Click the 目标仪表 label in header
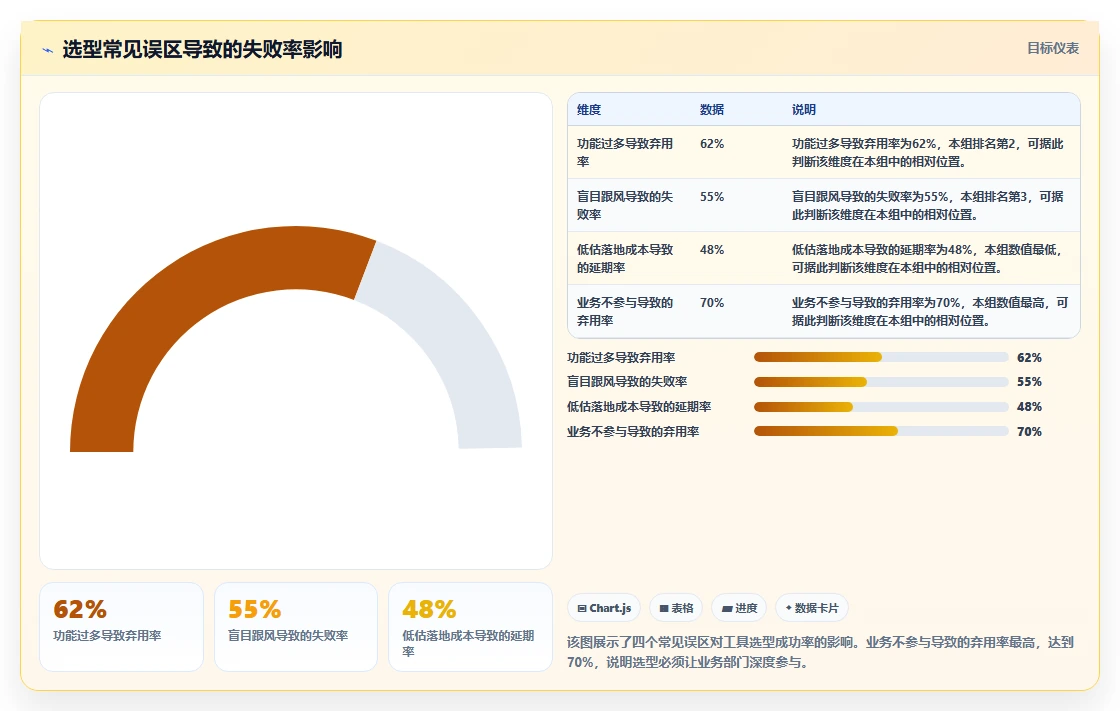Image resolution: width=1120 pixels, height=711 pixels. (1053, 49)
